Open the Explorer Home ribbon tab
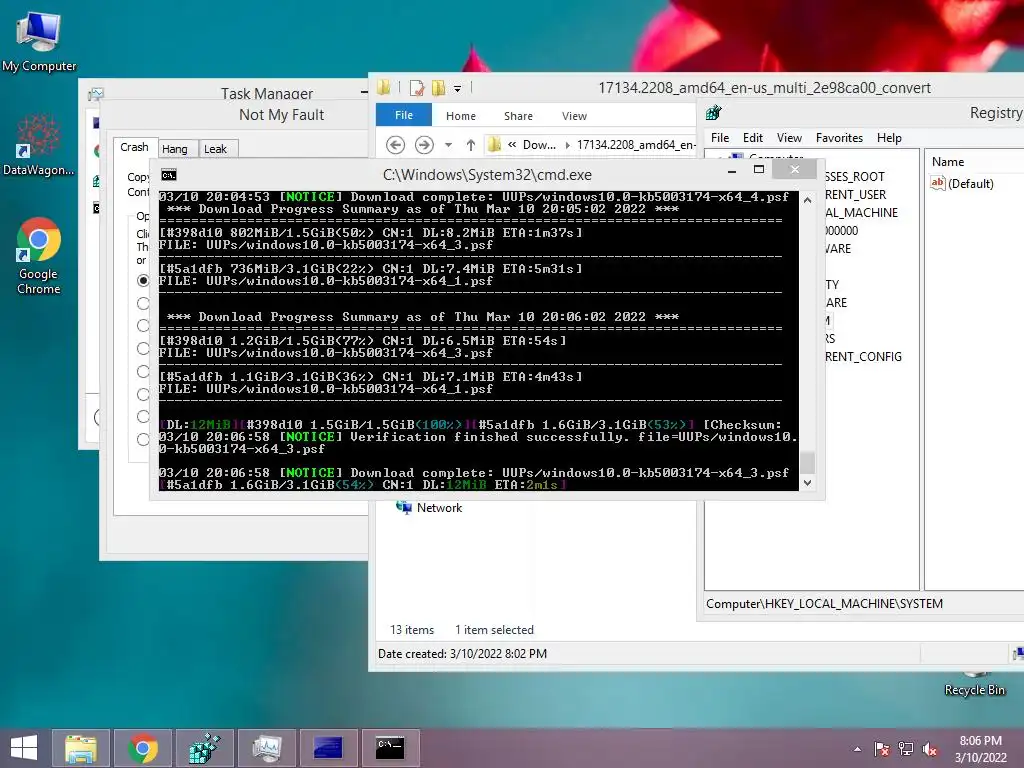 coord(460,116)
